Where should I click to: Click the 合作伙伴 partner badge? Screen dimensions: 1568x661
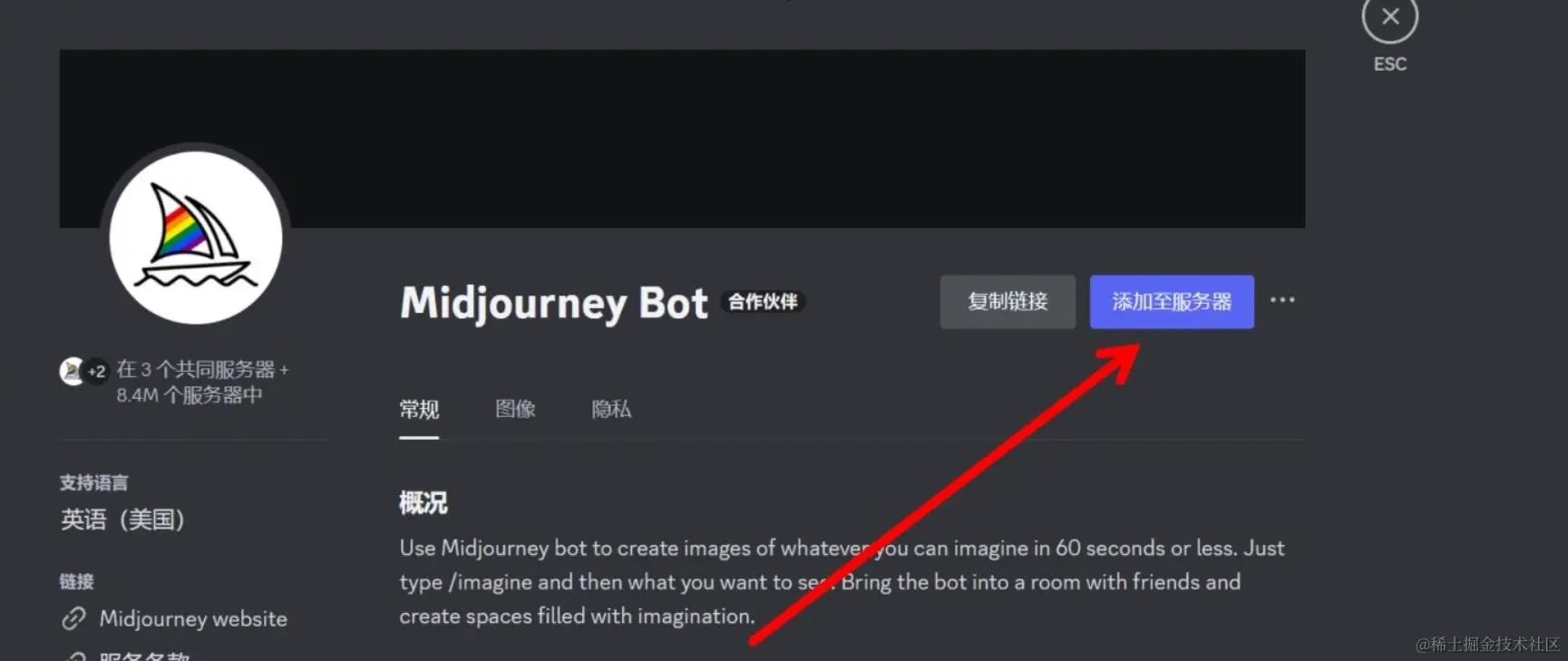[763, 302]
